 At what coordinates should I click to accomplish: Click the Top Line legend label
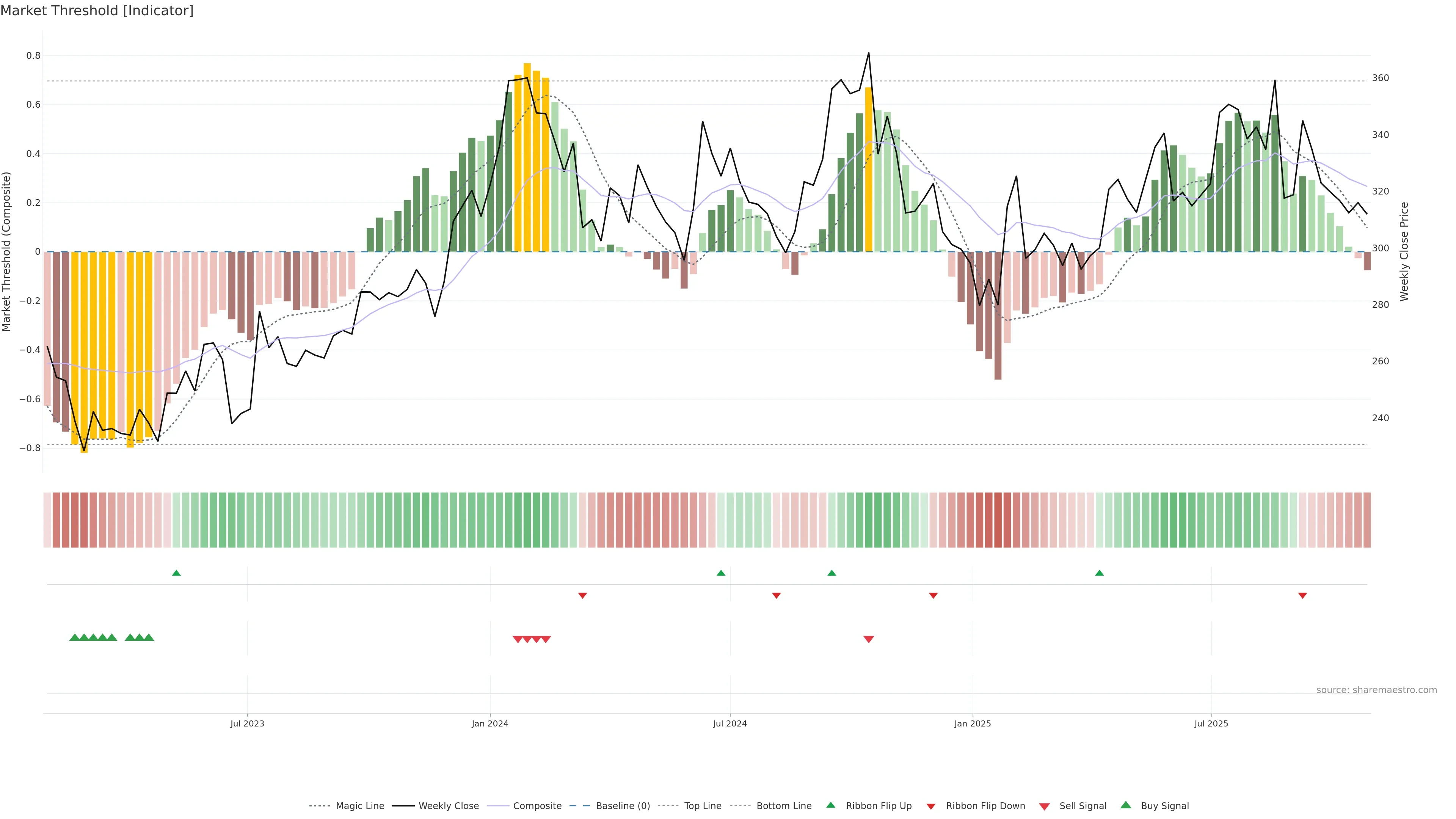pyautogui.click(x=703, y=806)
